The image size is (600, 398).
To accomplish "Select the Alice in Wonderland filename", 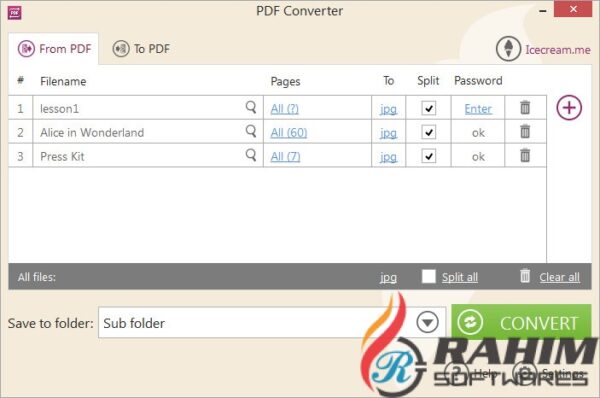I will 92,133.
